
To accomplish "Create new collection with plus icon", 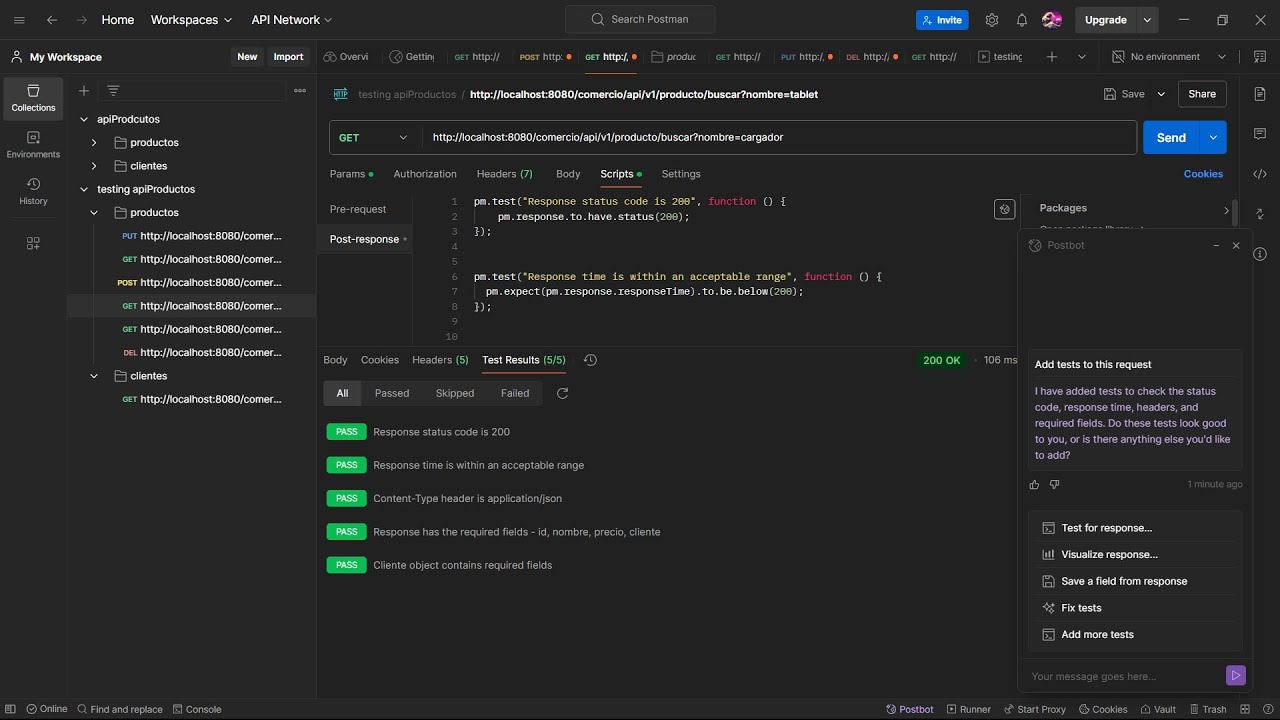I will click(84, 91).
